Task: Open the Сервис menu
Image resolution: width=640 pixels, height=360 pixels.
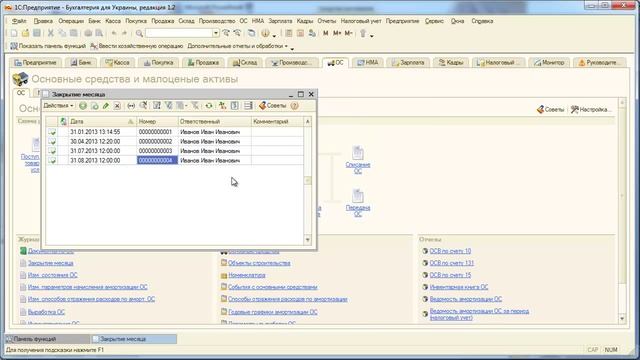Action: (x=434, y=21)
